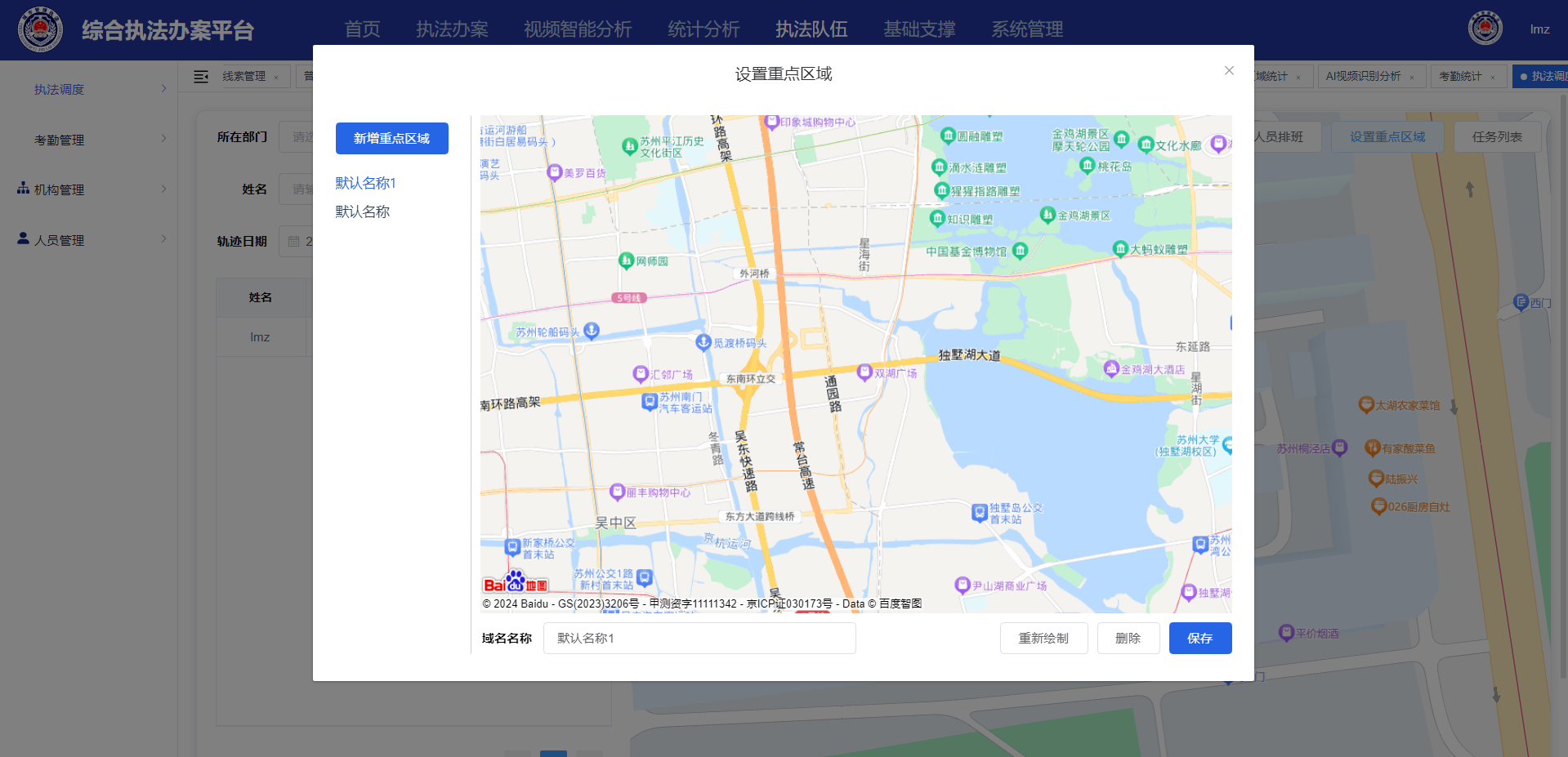Viewport: 1568px width, 757px height.
Task: Click the 金鸡湖大酒店 hotel marker on map
Action: (x=1113, y=369)
